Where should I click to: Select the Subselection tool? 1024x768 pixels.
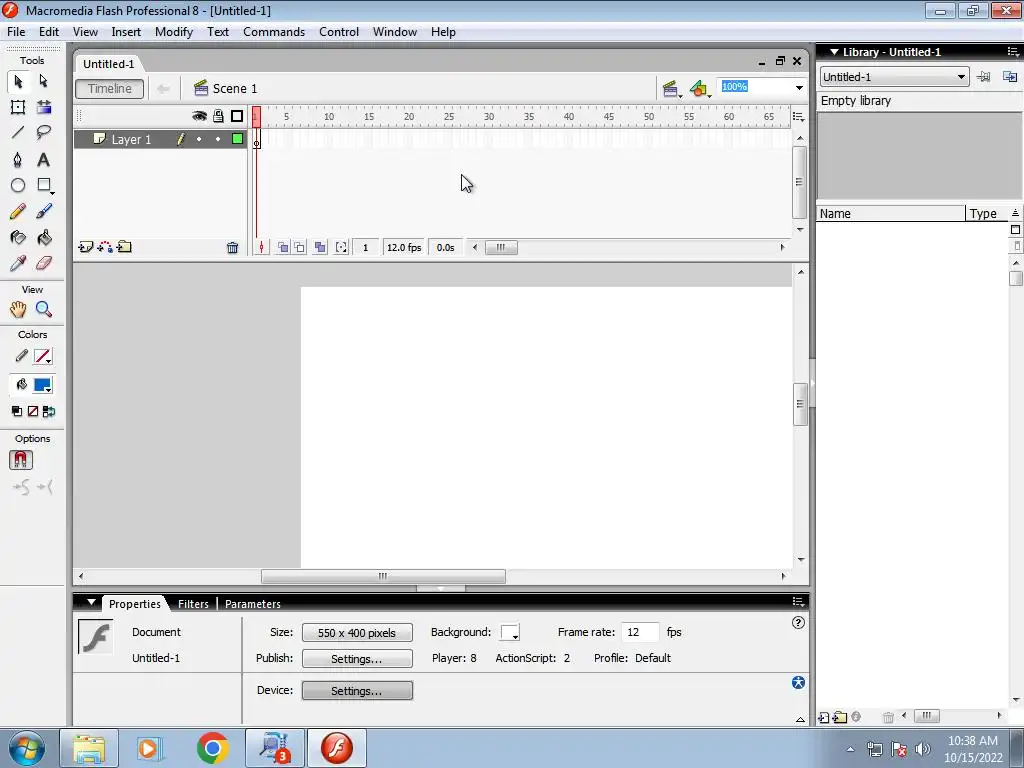44,81
